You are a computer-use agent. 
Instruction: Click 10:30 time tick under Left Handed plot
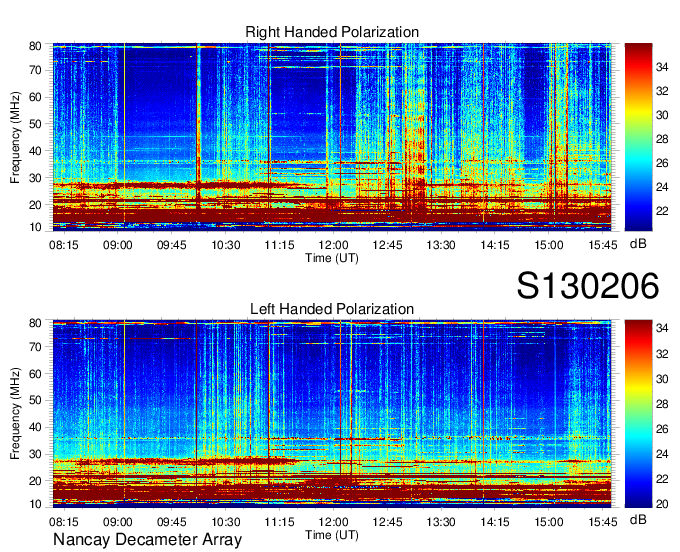click(x=226, y=522)
